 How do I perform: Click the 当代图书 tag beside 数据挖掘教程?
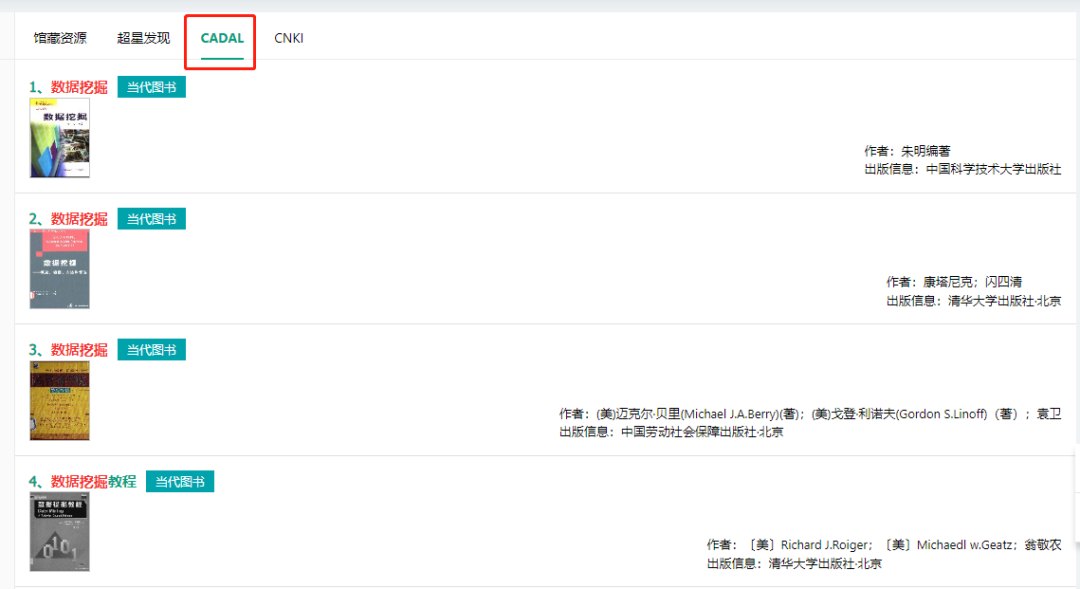pos(180,482)
